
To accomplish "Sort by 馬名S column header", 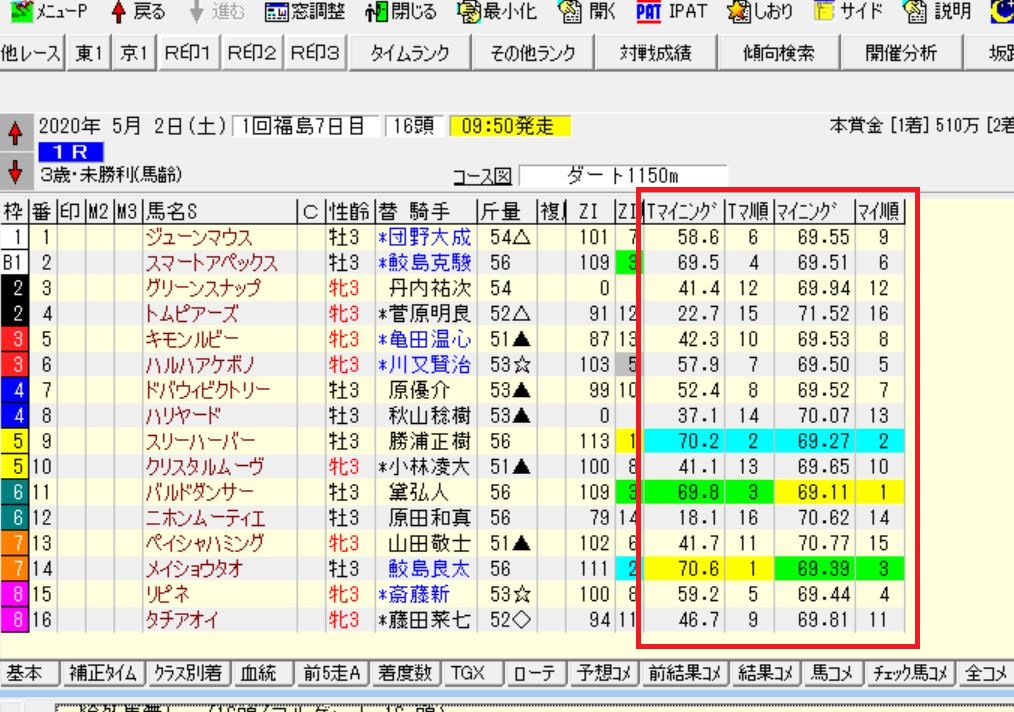I will (219, 211).
